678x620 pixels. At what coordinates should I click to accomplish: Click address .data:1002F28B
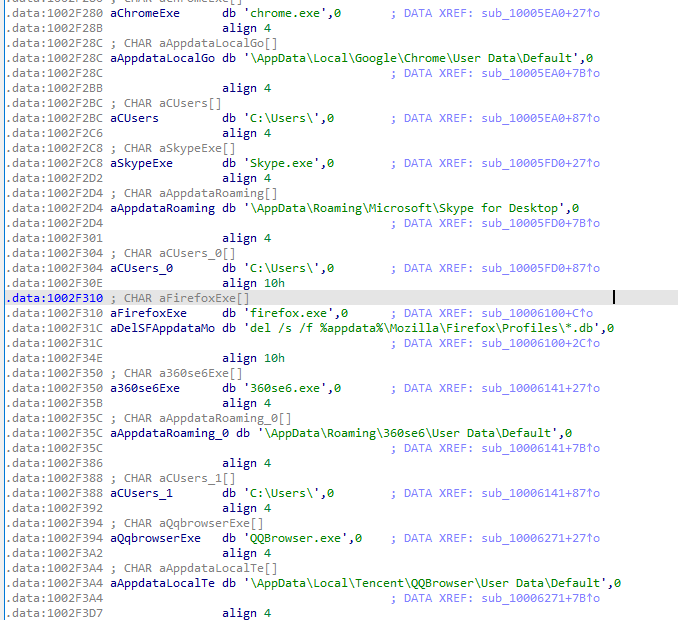pos(55,29)
